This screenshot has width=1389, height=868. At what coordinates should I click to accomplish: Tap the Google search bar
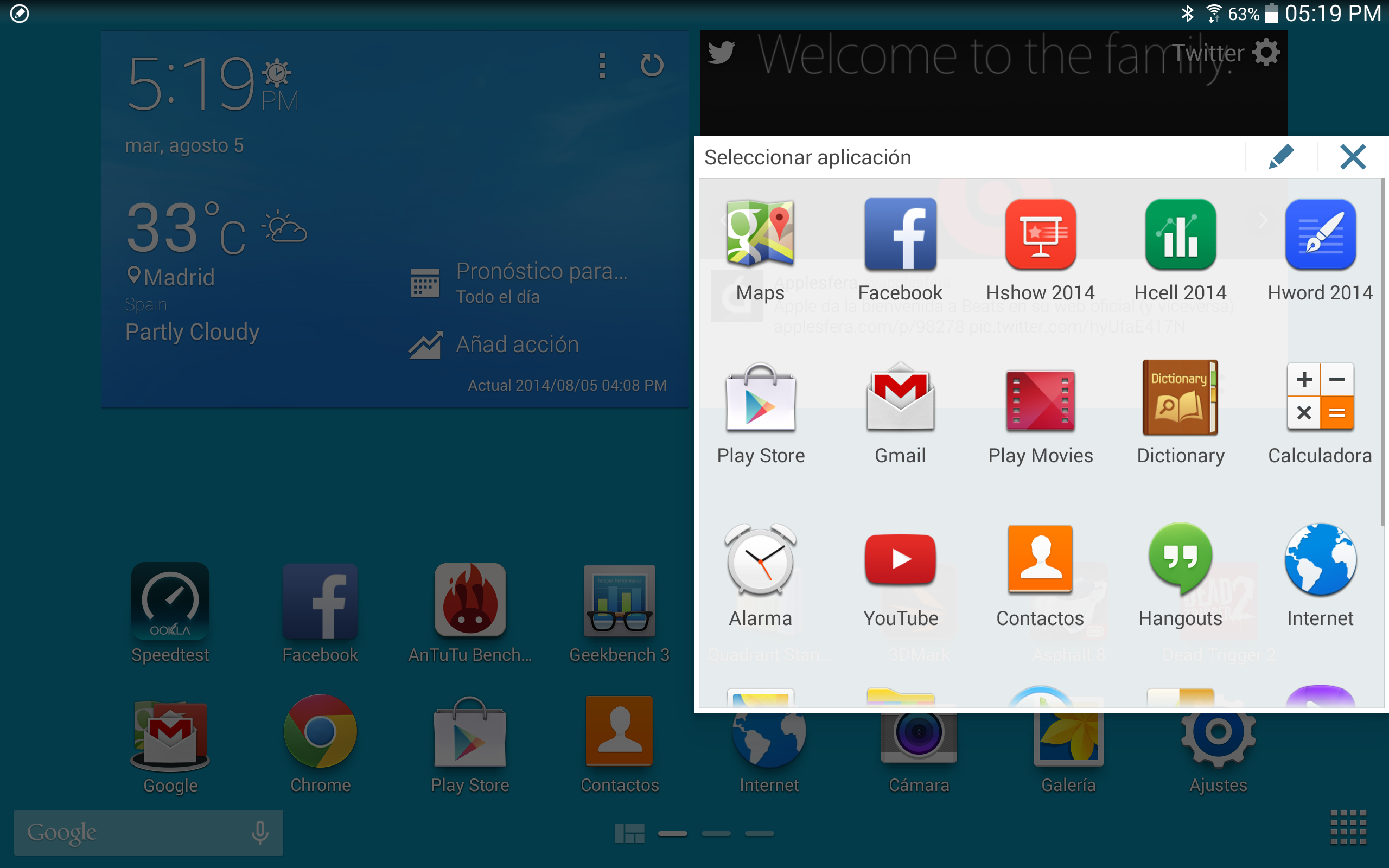(x=148, y=832)
